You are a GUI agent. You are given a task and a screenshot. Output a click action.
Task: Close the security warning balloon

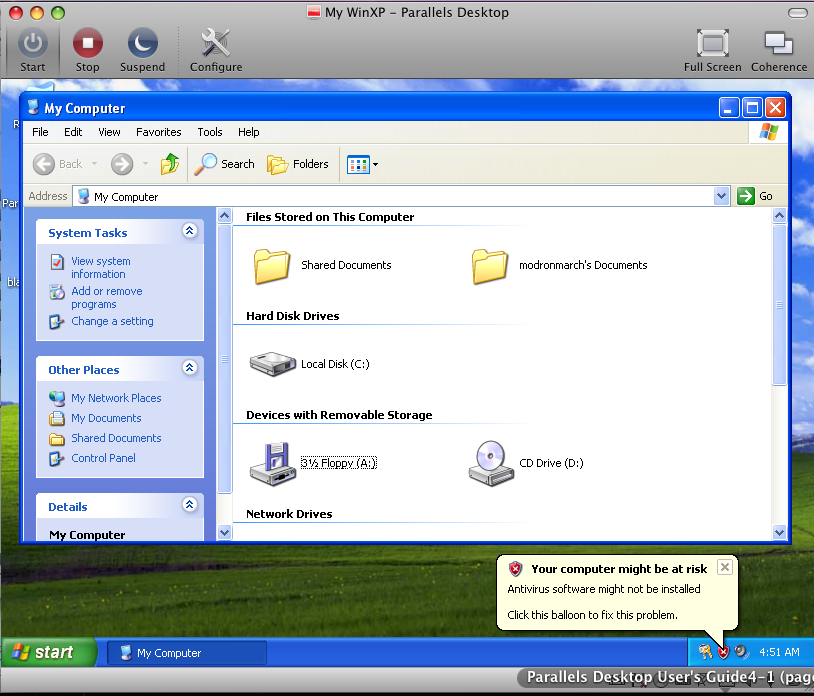click(725, 567)
